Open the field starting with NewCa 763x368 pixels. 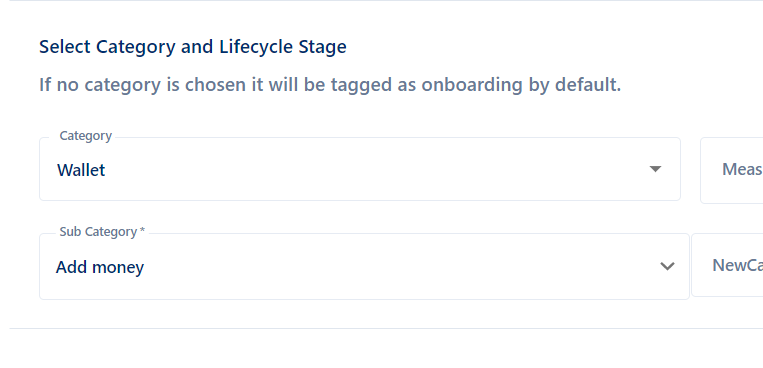727,265
